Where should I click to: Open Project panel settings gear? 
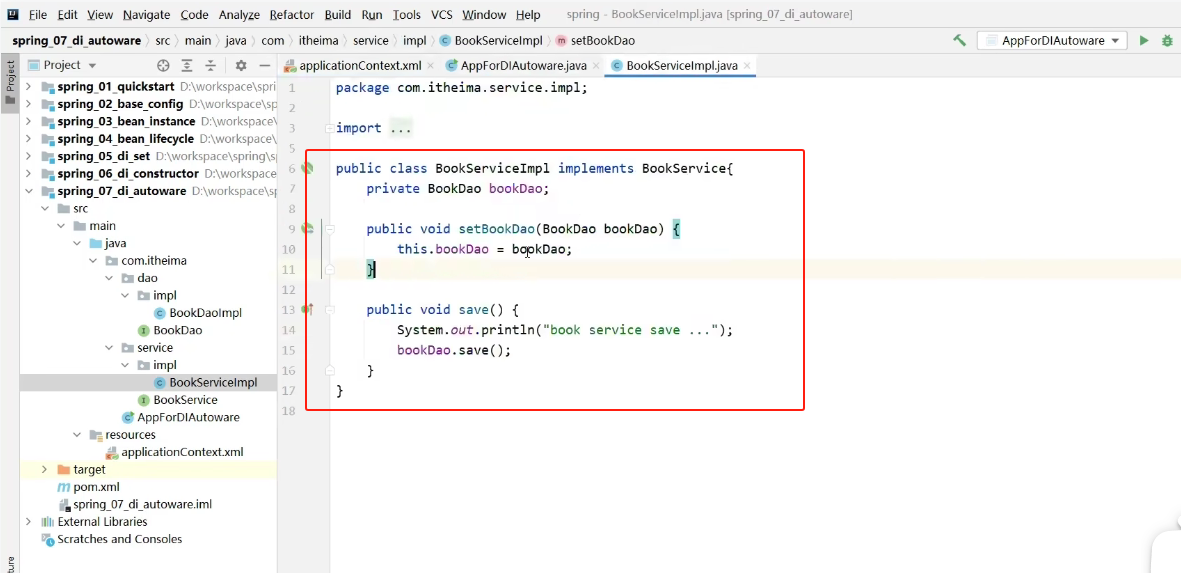(x=241, y=66)
